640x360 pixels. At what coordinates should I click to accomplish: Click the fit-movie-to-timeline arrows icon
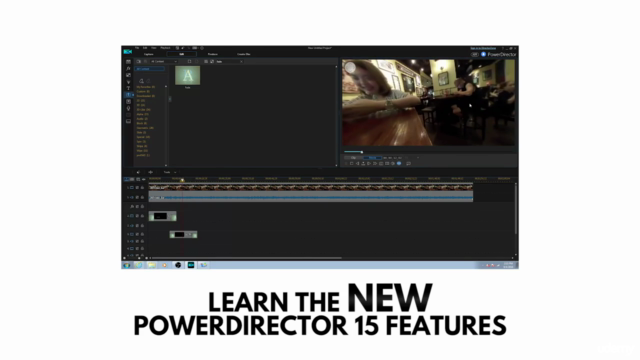coord(144,179)
